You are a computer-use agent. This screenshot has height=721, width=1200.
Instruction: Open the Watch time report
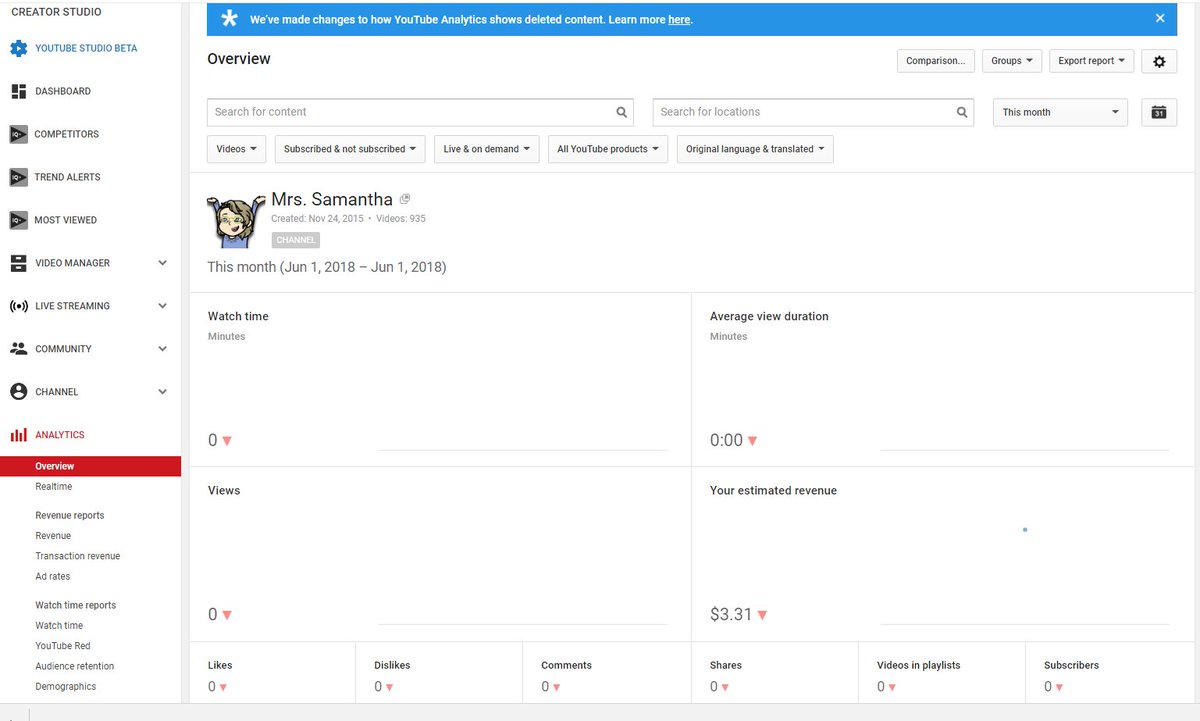(x=59, y=626)
